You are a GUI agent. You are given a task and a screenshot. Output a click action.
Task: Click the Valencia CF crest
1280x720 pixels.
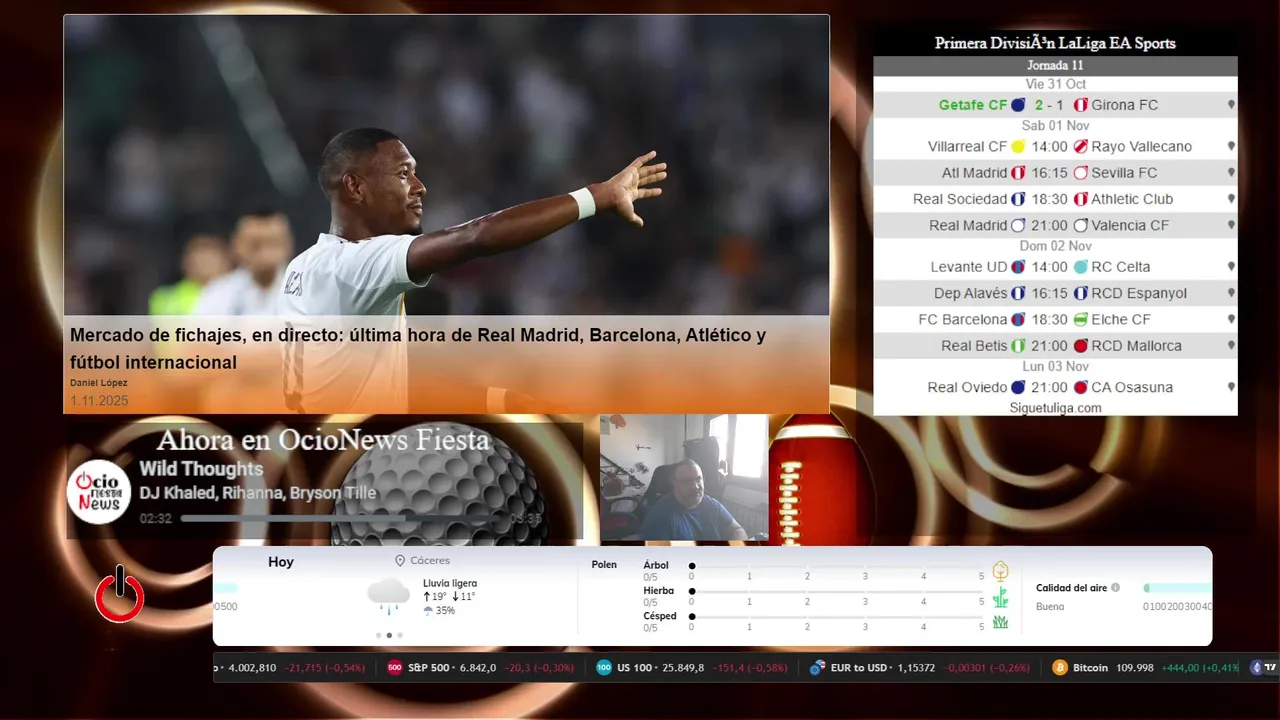coord(1080,226)
